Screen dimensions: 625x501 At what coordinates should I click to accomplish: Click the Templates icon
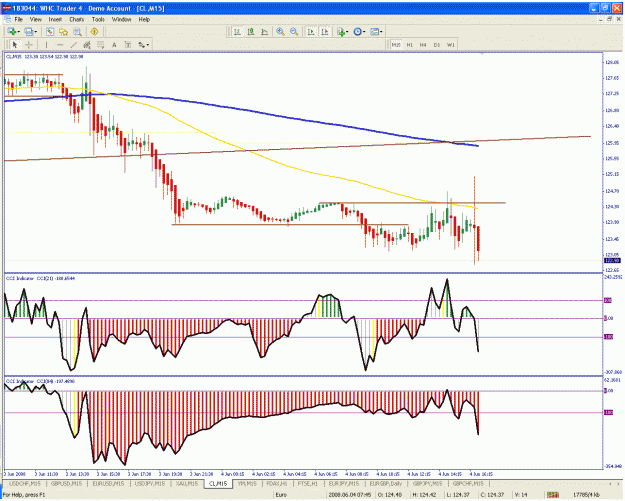374,31
